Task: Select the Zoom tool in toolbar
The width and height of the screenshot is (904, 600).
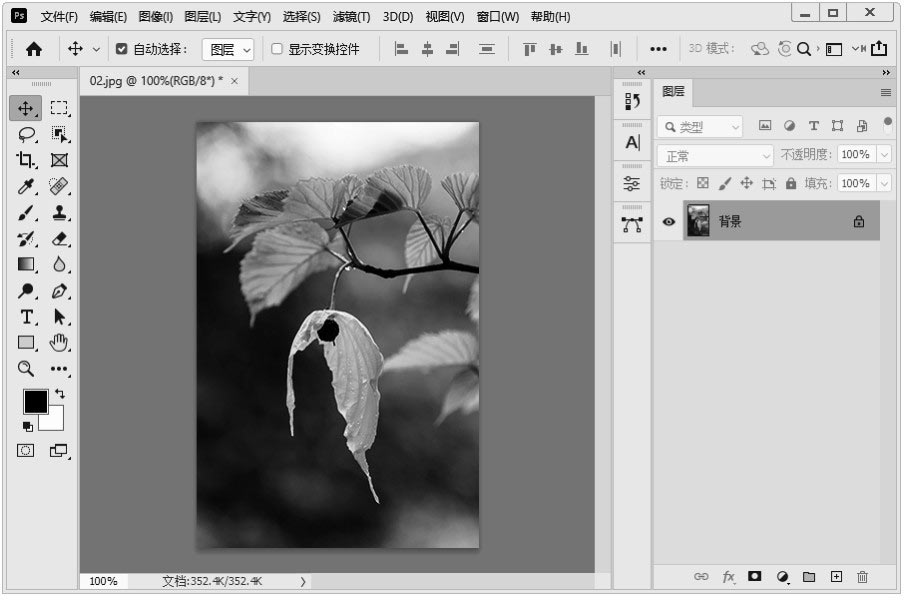Action: tap(26, 369)
